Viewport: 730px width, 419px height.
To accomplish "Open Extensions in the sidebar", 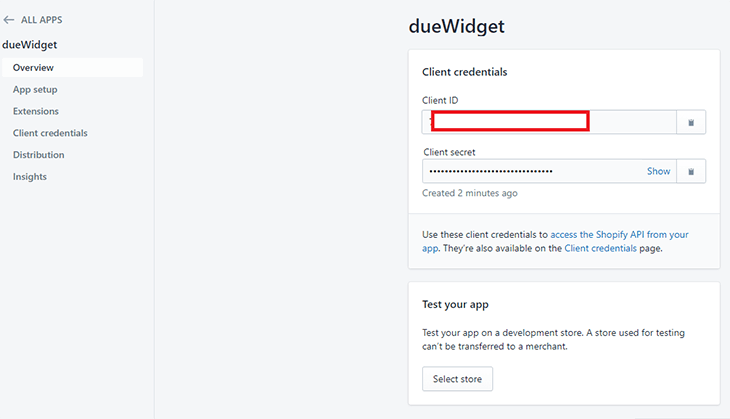I will click(x=36, y=111).
